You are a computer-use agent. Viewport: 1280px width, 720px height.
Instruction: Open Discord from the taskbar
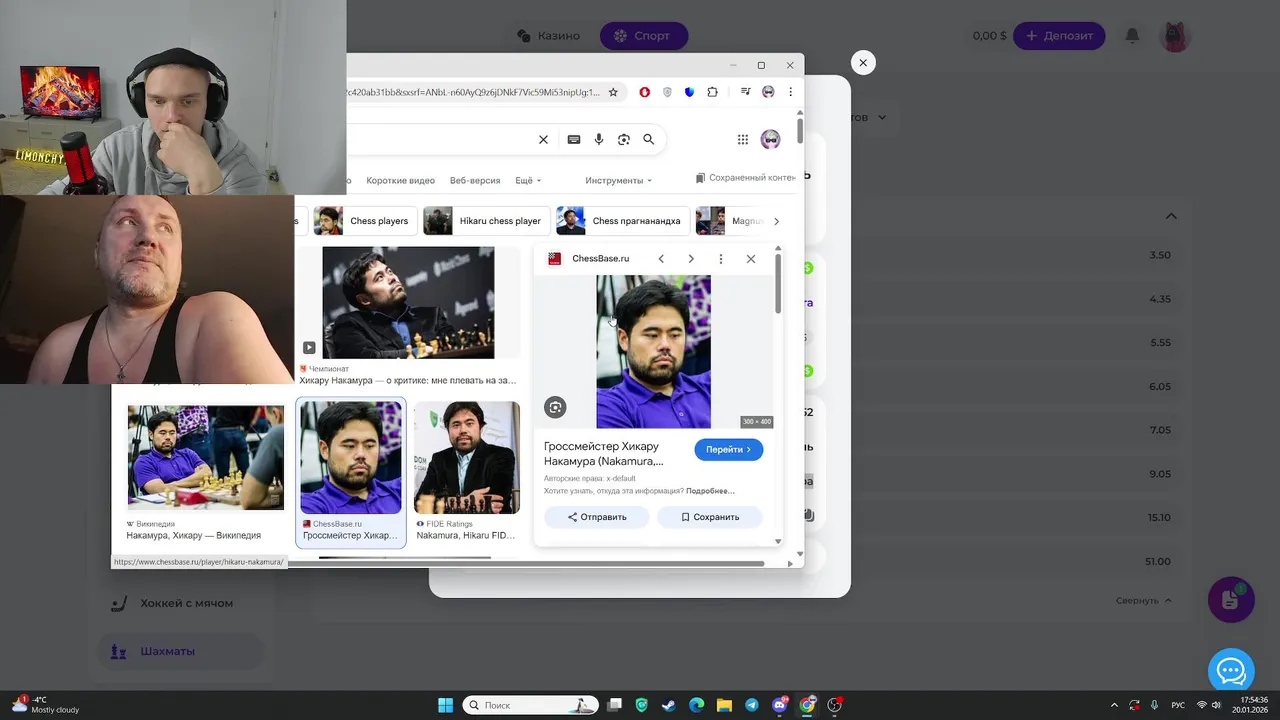click(x=779, y=705)
